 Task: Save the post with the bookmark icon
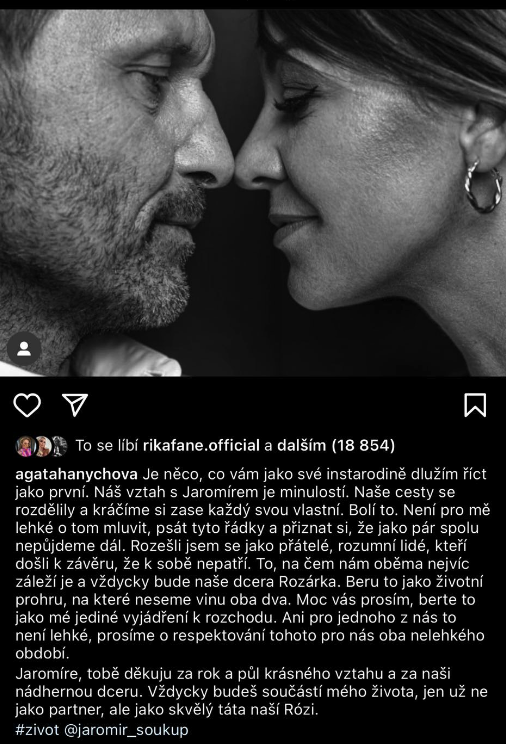click(475, 405)
